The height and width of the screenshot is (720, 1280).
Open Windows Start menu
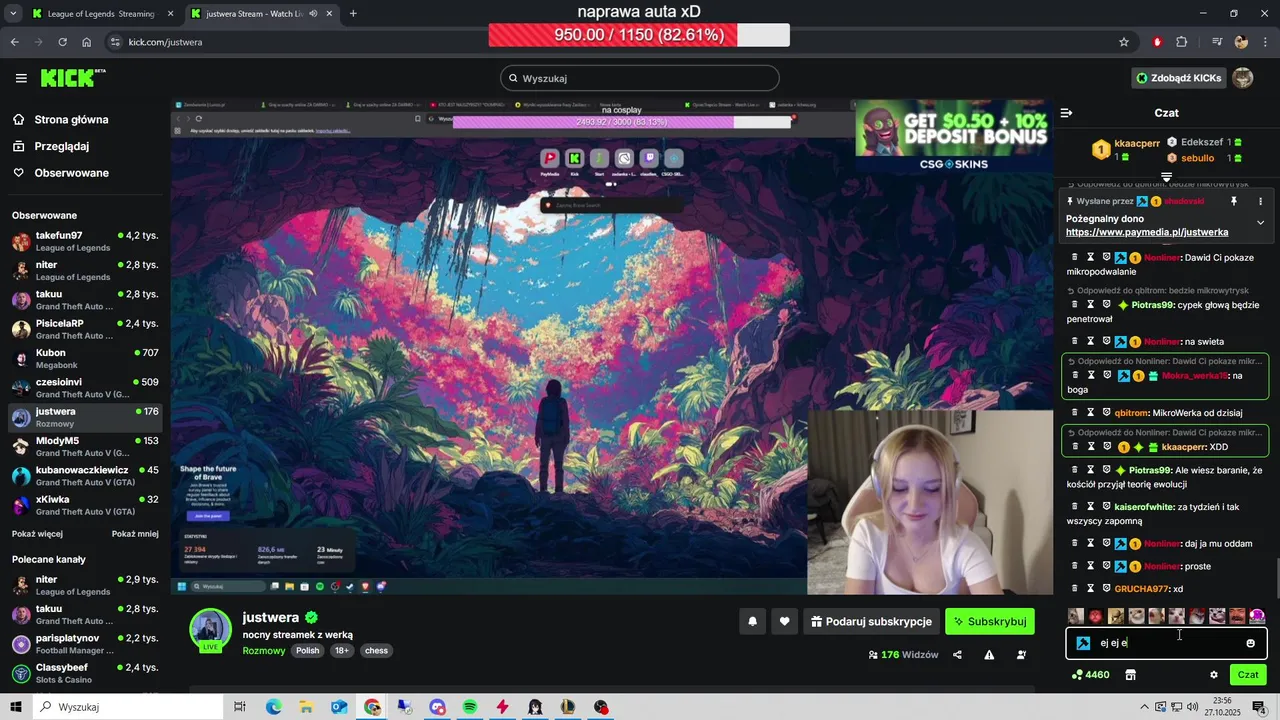(15, 707)
